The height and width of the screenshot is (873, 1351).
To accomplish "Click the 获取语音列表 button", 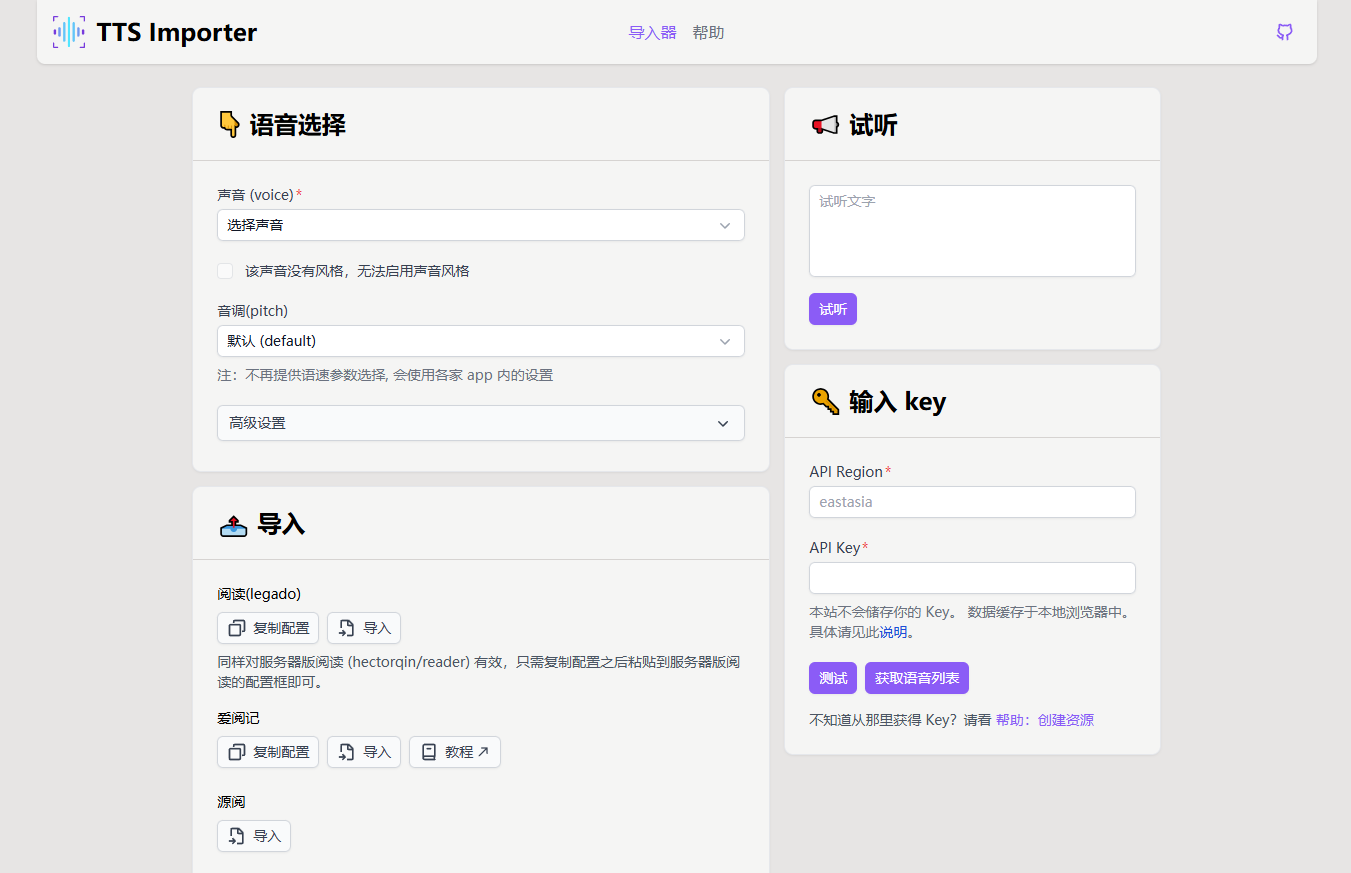I will tap(917, 678).
